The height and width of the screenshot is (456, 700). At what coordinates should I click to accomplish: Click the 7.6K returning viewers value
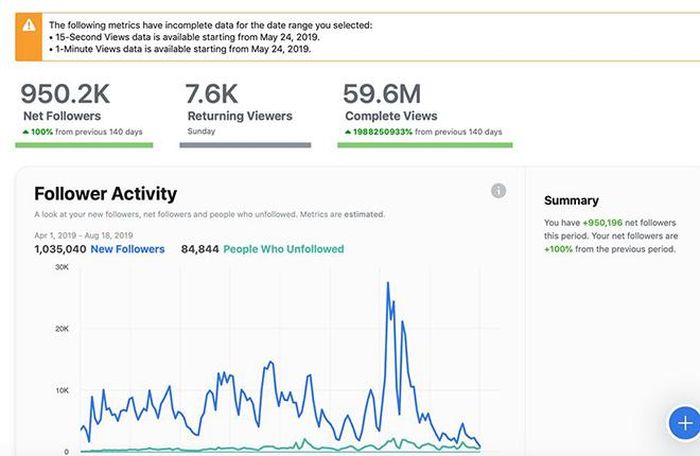212,94
